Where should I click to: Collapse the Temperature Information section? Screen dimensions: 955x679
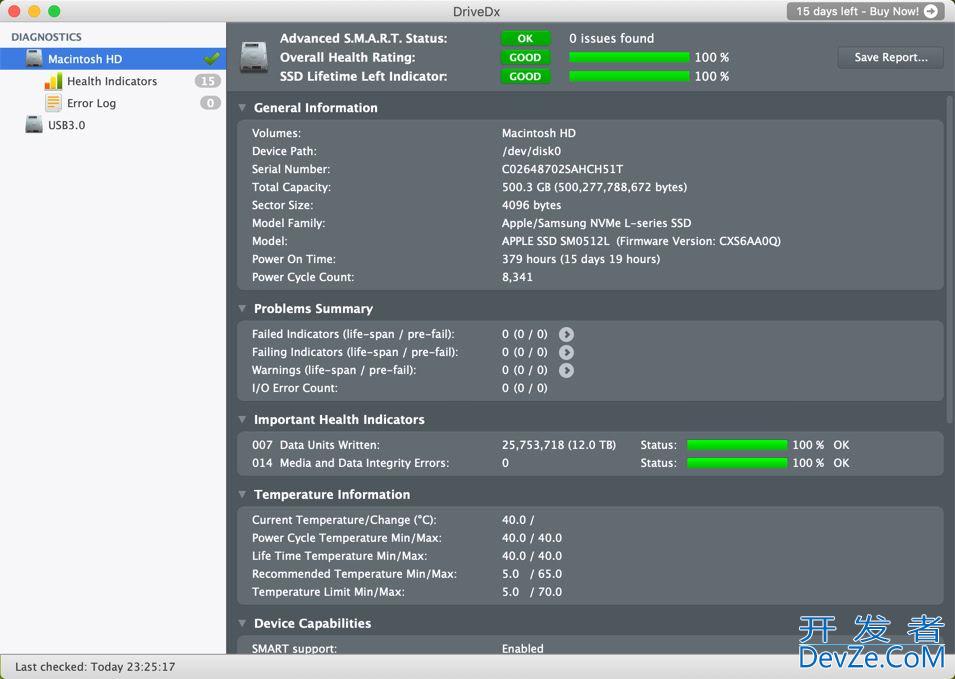(242, 494)
